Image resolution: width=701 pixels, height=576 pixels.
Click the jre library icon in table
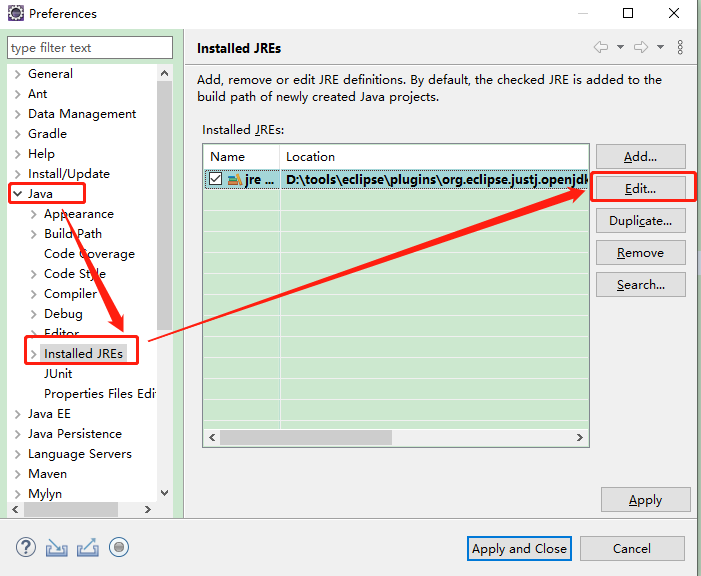pos(235,180)
